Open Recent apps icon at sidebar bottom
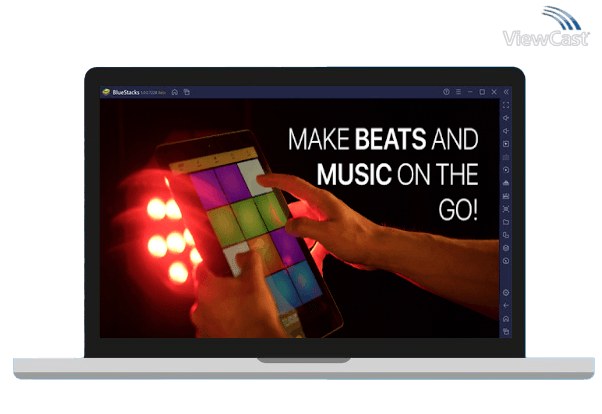The width and height of the screenshot is (602, 414). pos(506,331)
